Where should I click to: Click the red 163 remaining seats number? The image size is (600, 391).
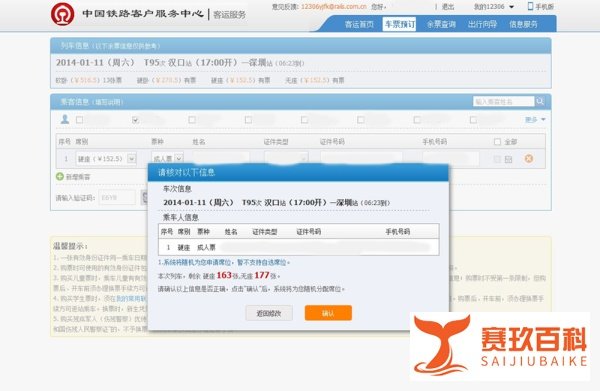[224, 275]
